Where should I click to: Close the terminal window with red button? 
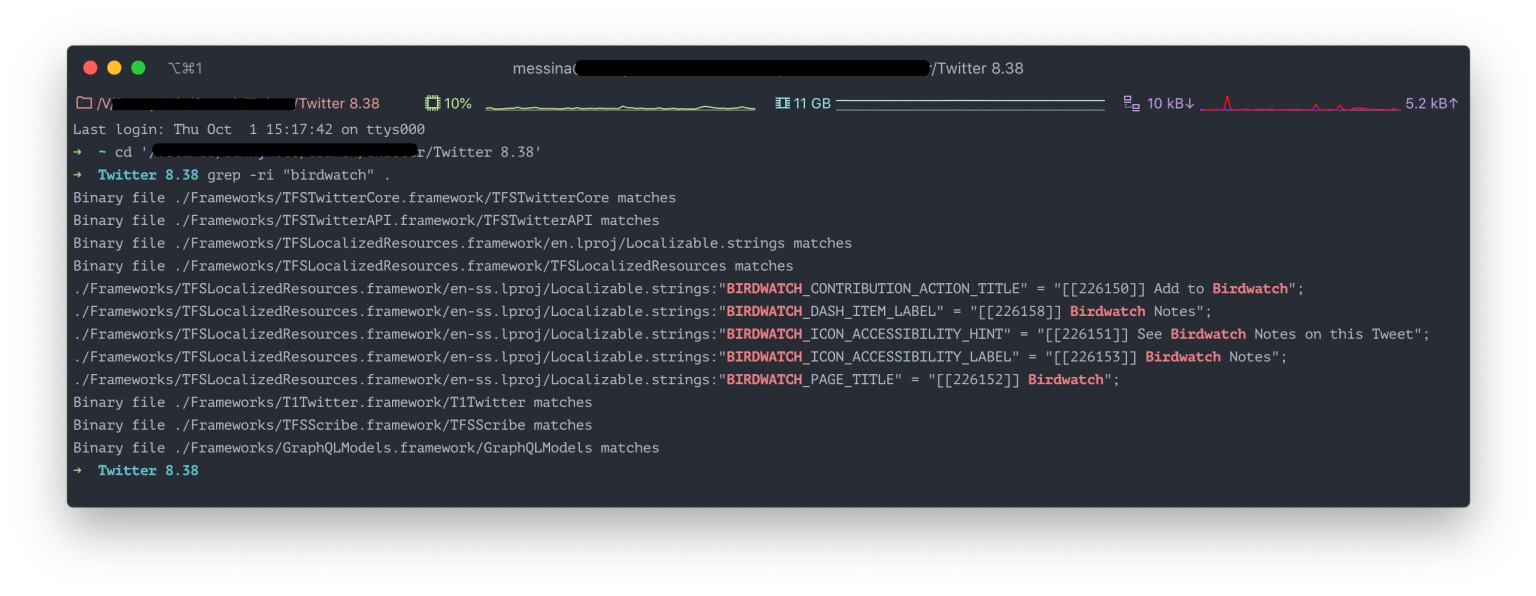click(90, 68)
